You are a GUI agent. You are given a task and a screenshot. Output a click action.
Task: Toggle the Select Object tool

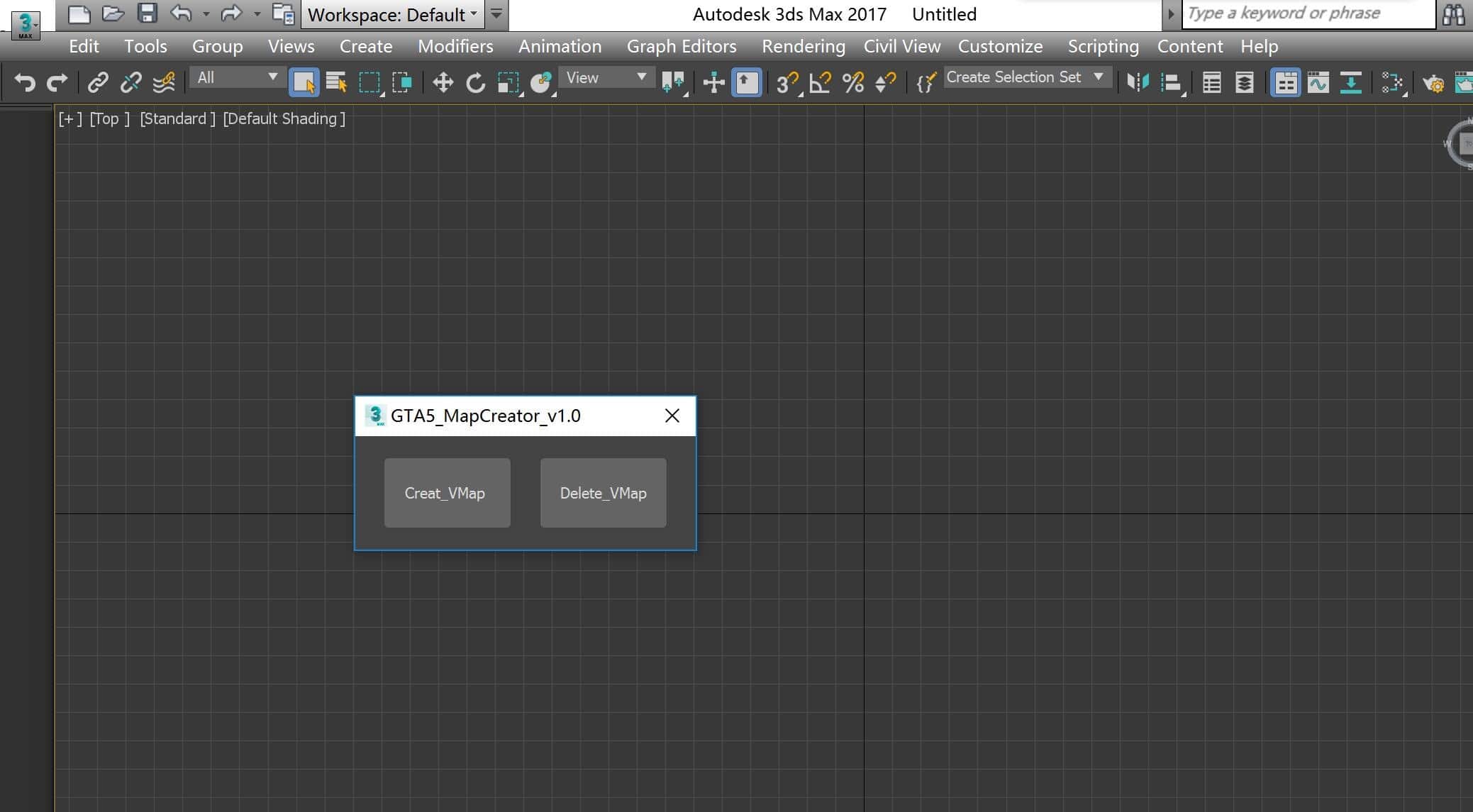[x=304, y=82]
